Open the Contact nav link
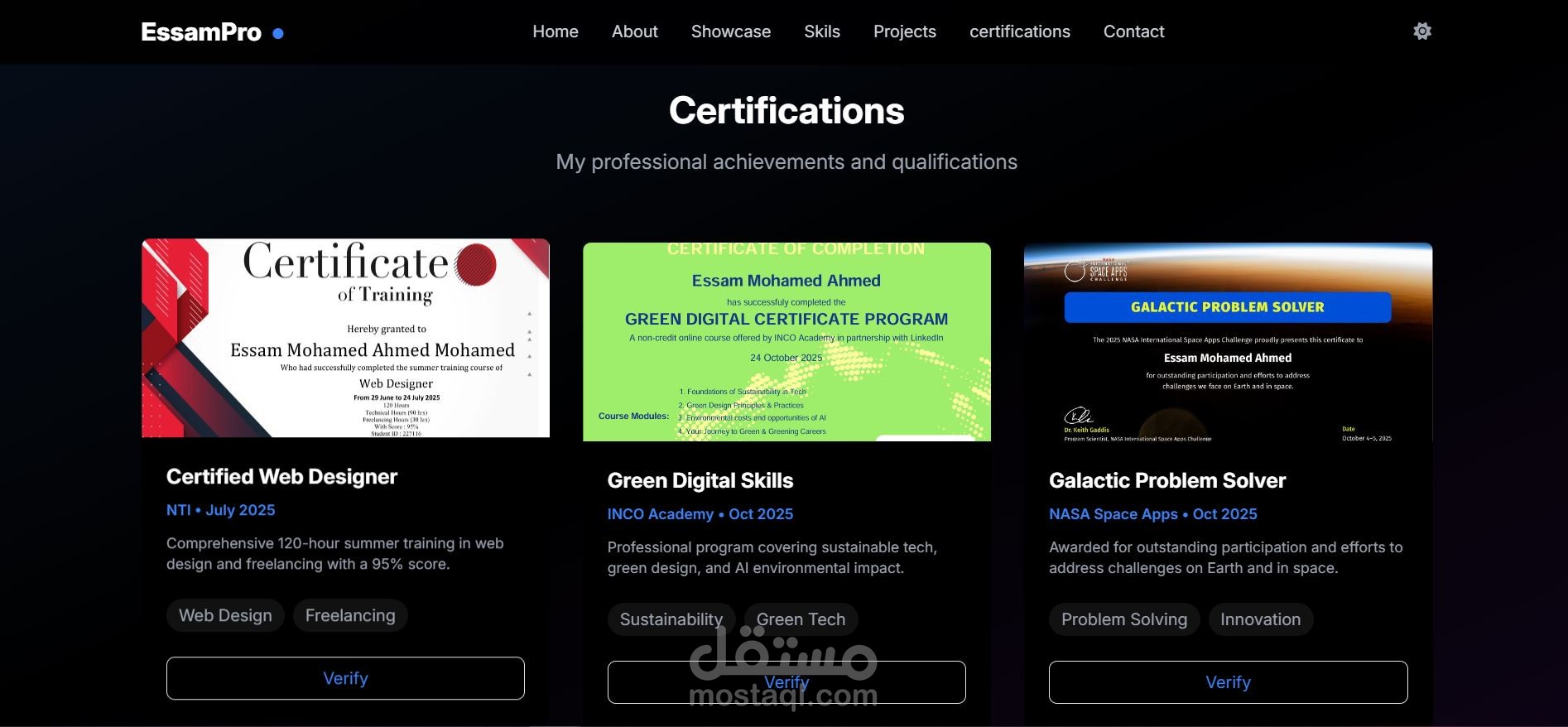This screenshot has width=1568, height=727. click(x=1134, y=31)
